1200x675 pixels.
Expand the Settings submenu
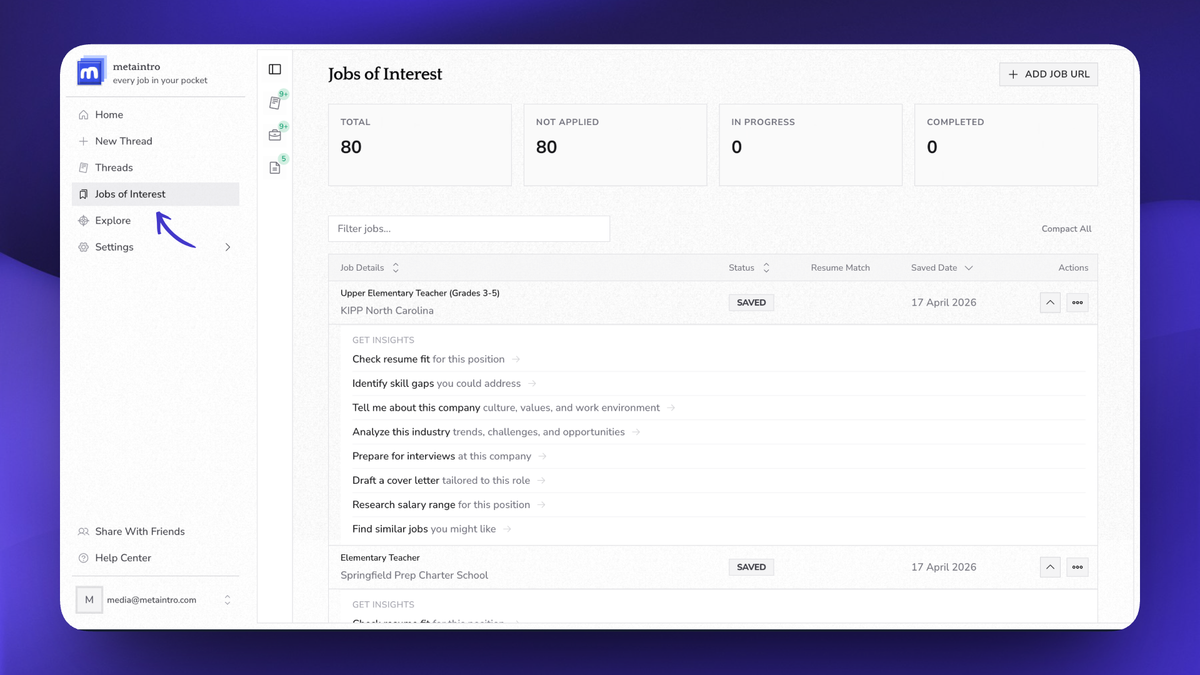click(x=228, y=247)
